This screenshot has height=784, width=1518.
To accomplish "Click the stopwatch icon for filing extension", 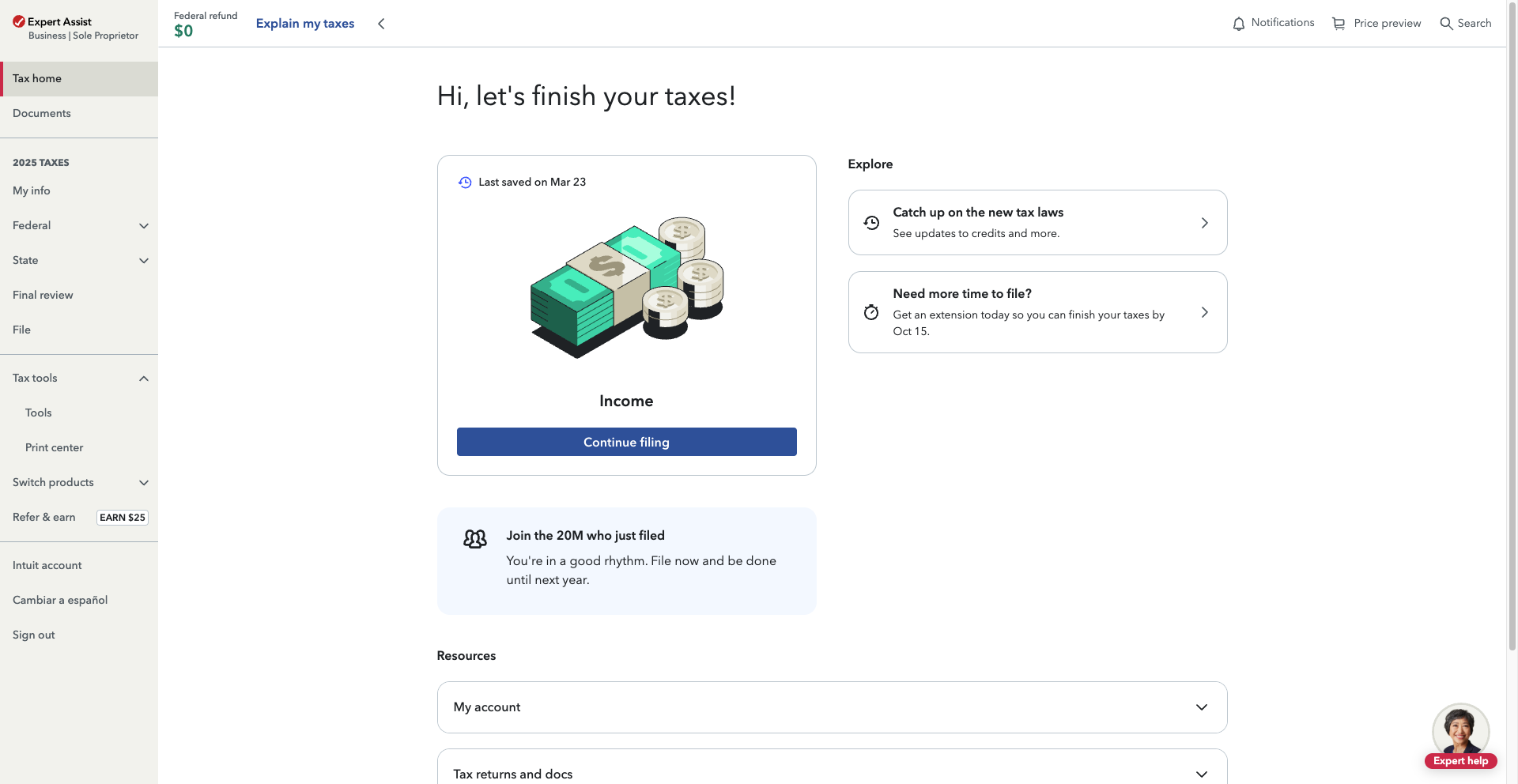I will coord(871,312).
